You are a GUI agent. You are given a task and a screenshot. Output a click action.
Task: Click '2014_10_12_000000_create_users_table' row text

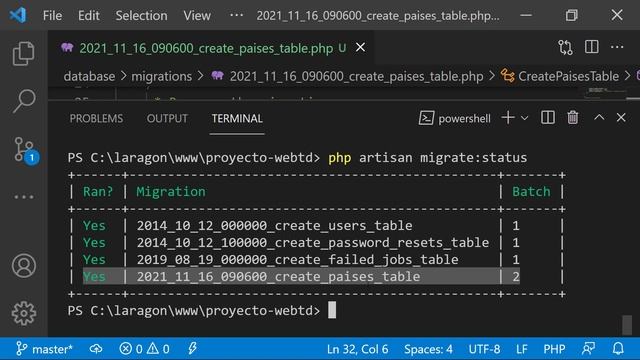[x=274, y=226]
